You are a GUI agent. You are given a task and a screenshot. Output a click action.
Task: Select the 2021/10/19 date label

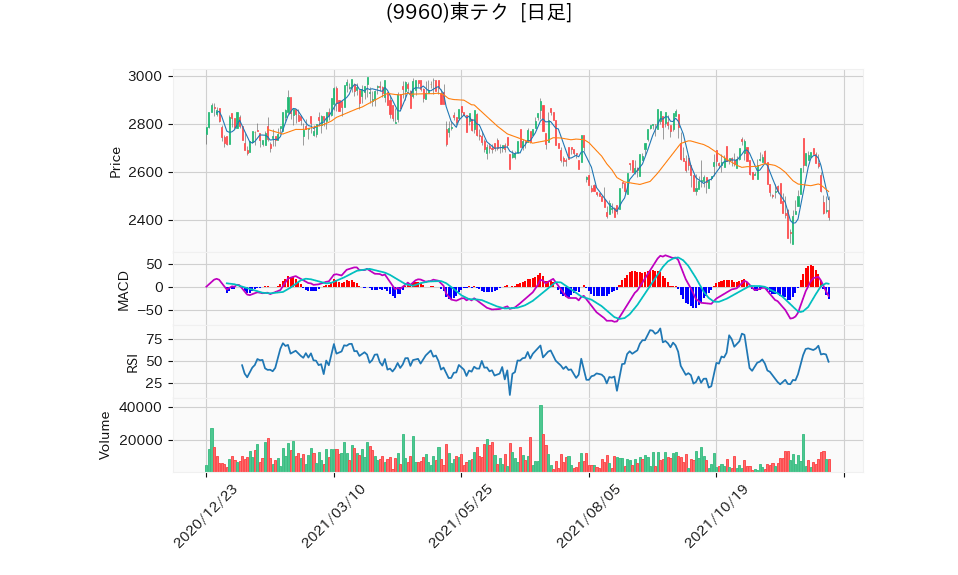point(715,516)
